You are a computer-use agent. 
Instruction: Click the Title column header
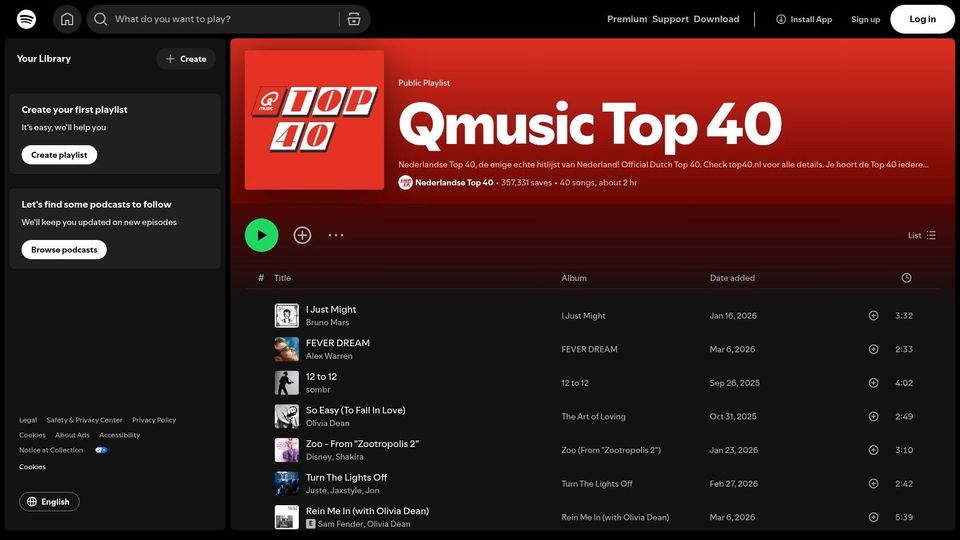click(282, 278)
